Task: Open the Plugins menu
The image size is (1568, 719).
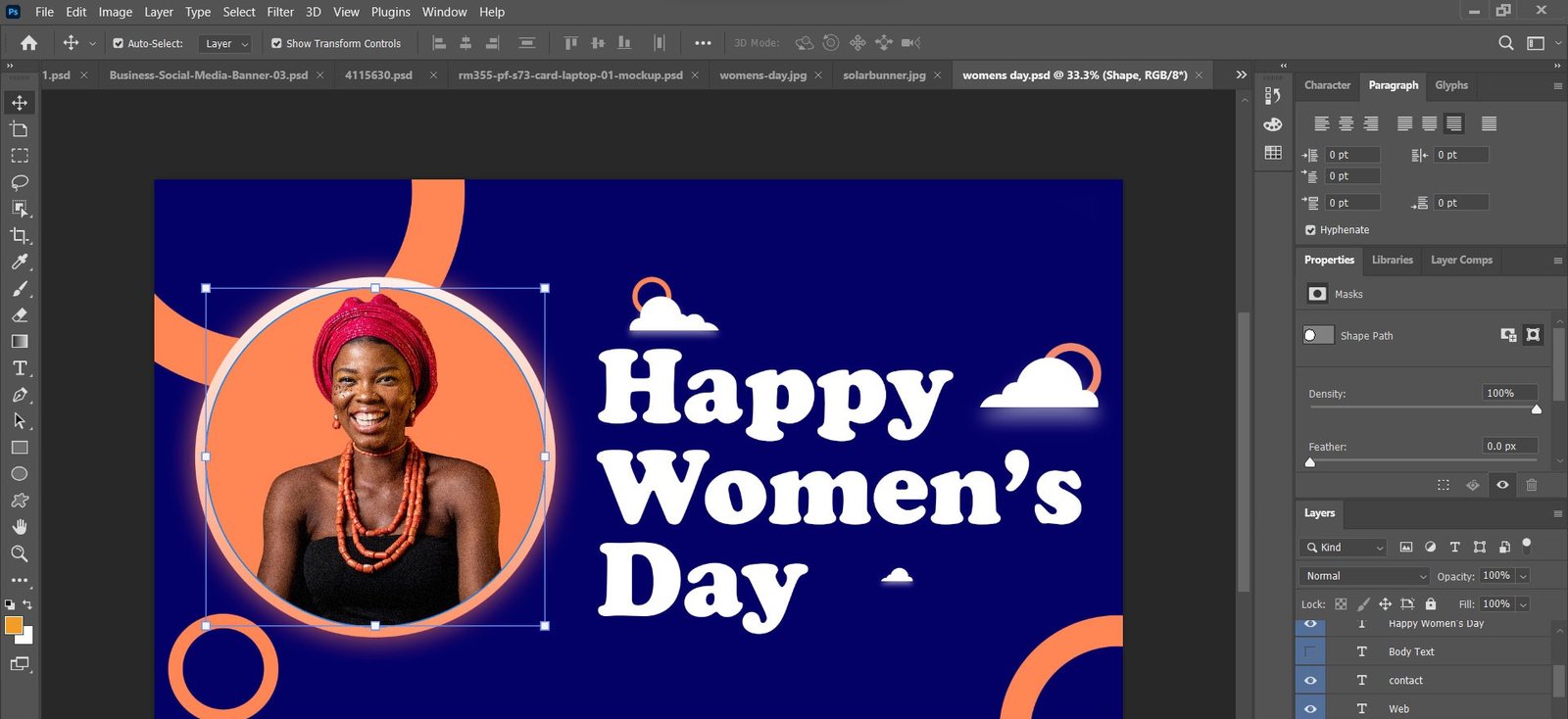Action: point(390,12)
